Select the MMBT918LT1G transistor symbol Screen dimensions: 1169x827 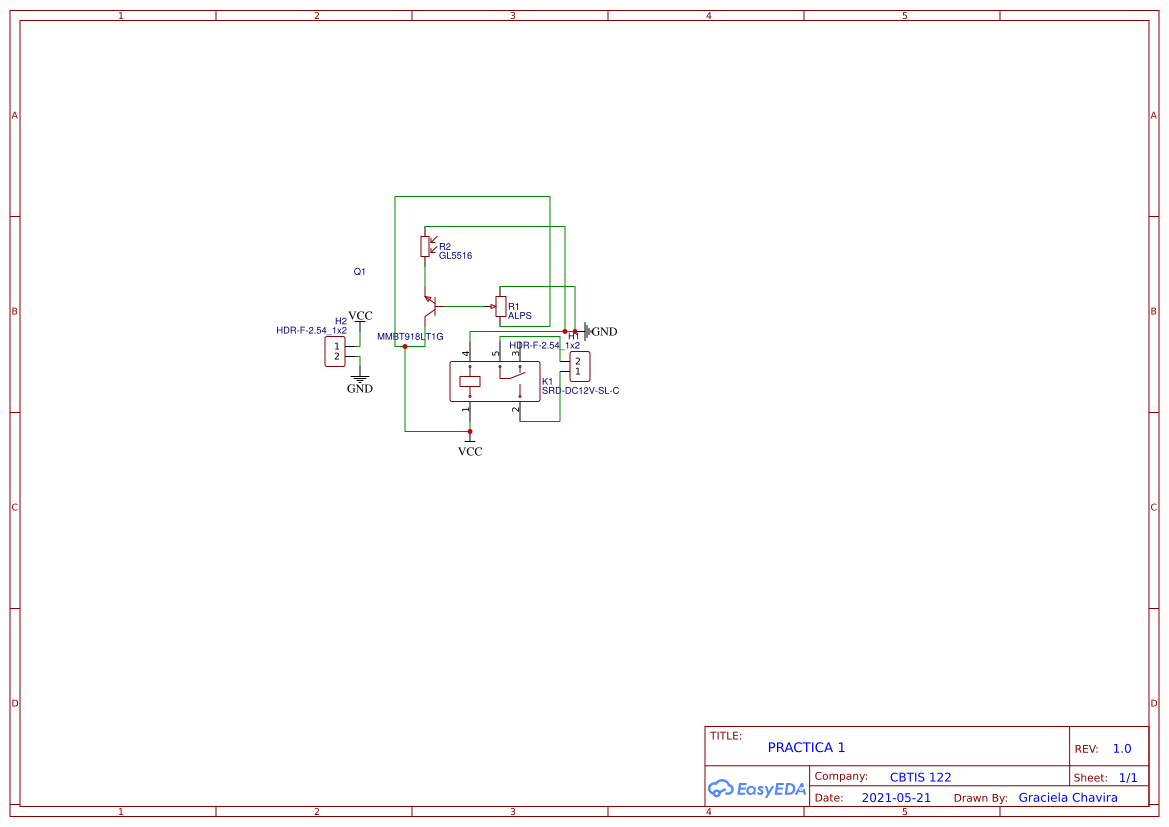430,306
